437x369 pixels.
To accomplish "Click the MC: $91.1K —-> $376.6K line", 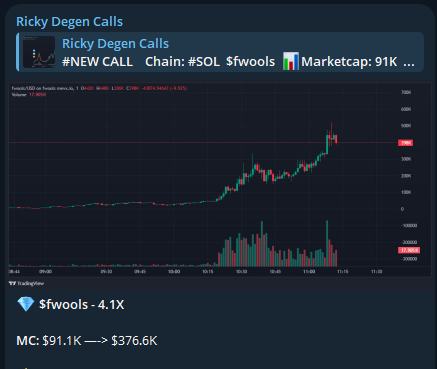I will pyautogui.click(x=87, y=341).
